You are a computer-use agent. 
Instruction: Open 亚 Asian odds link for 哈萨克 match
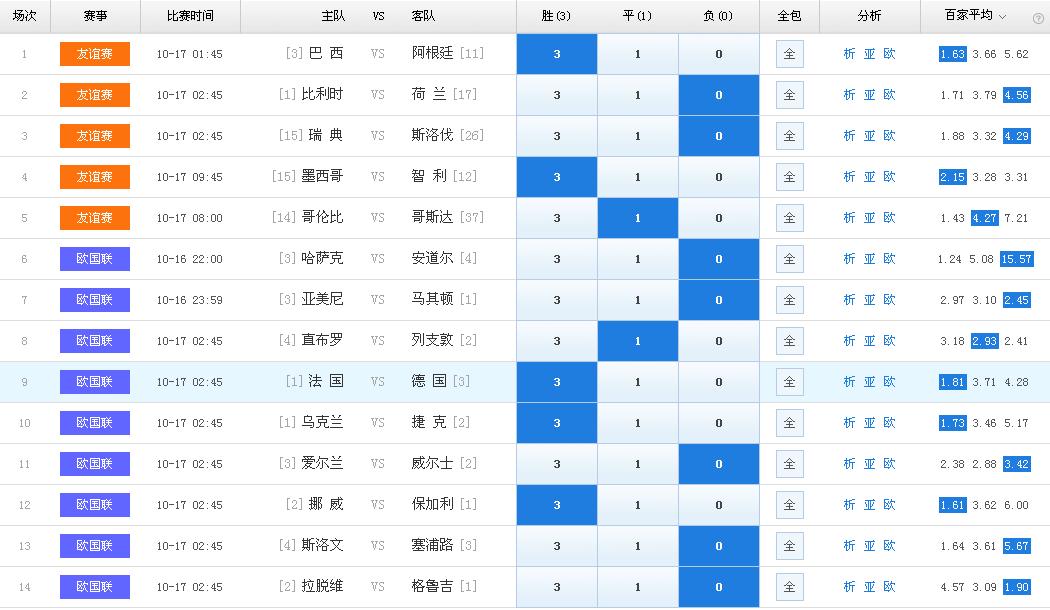869,259
